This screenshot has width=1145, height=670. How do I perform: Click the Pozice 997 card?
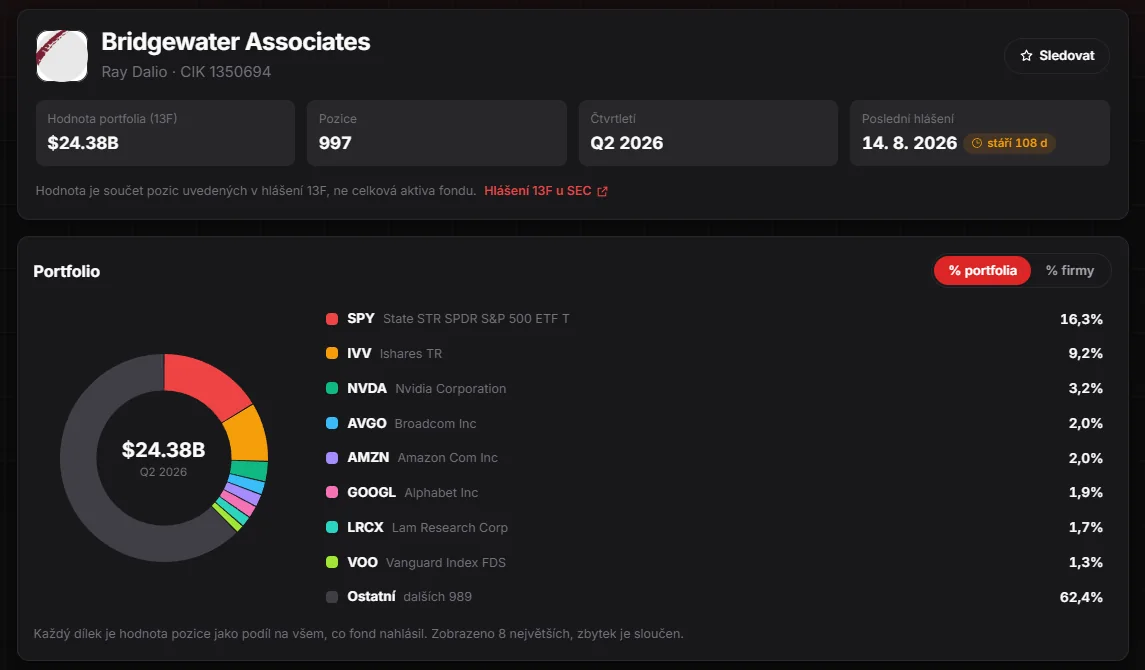pyautogui.click(x=437, y=133)
